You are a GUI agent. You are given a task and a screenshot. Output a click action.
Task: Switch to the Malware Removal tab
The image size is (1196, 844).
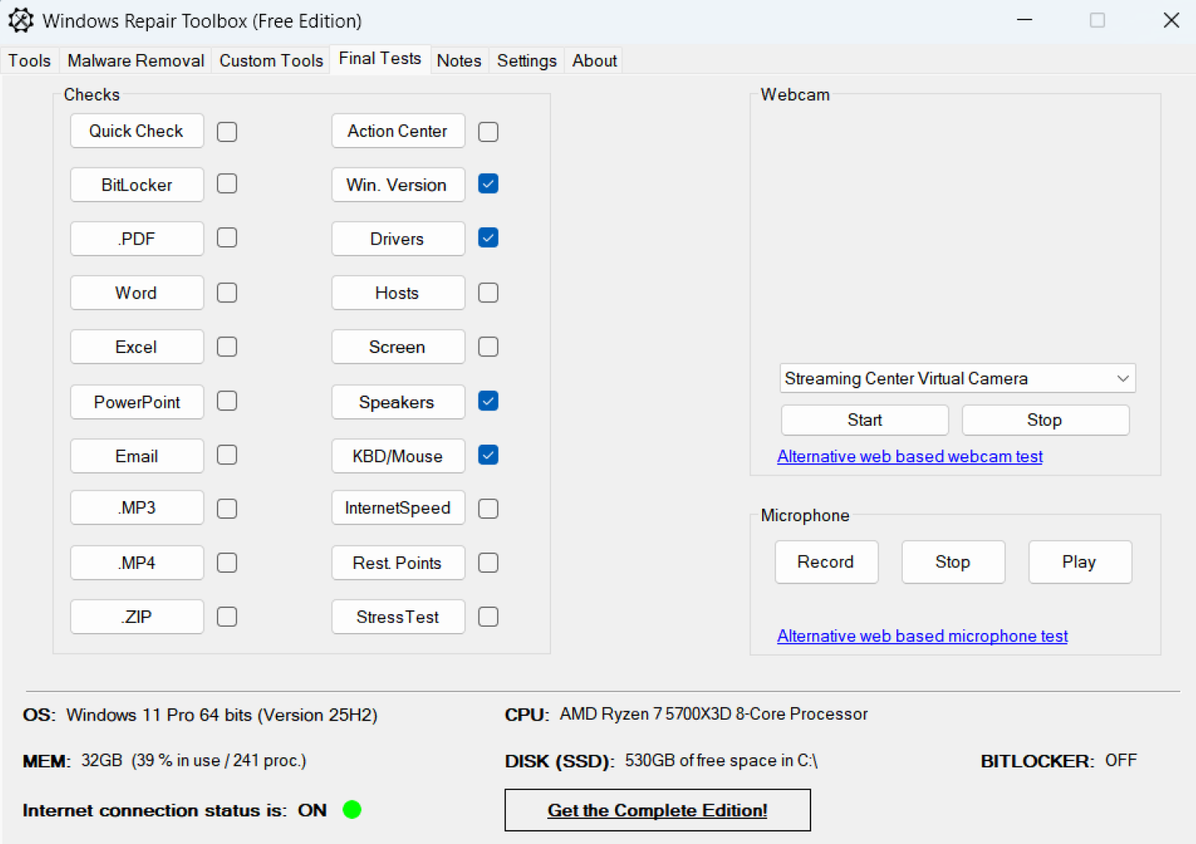click(136, 60)
